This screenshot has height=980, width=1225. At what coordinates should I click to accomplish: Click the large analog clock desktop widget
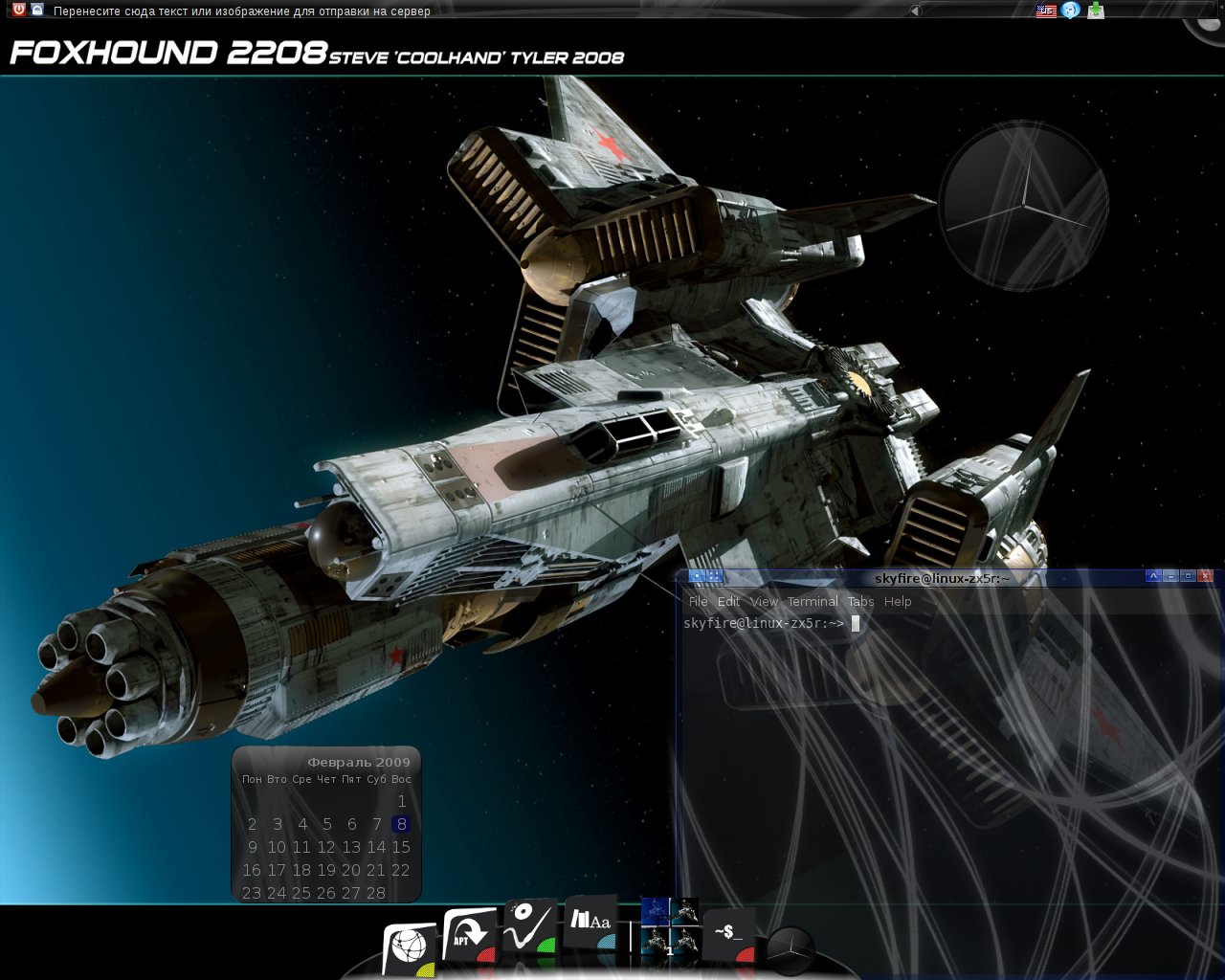pos(1023,204)
